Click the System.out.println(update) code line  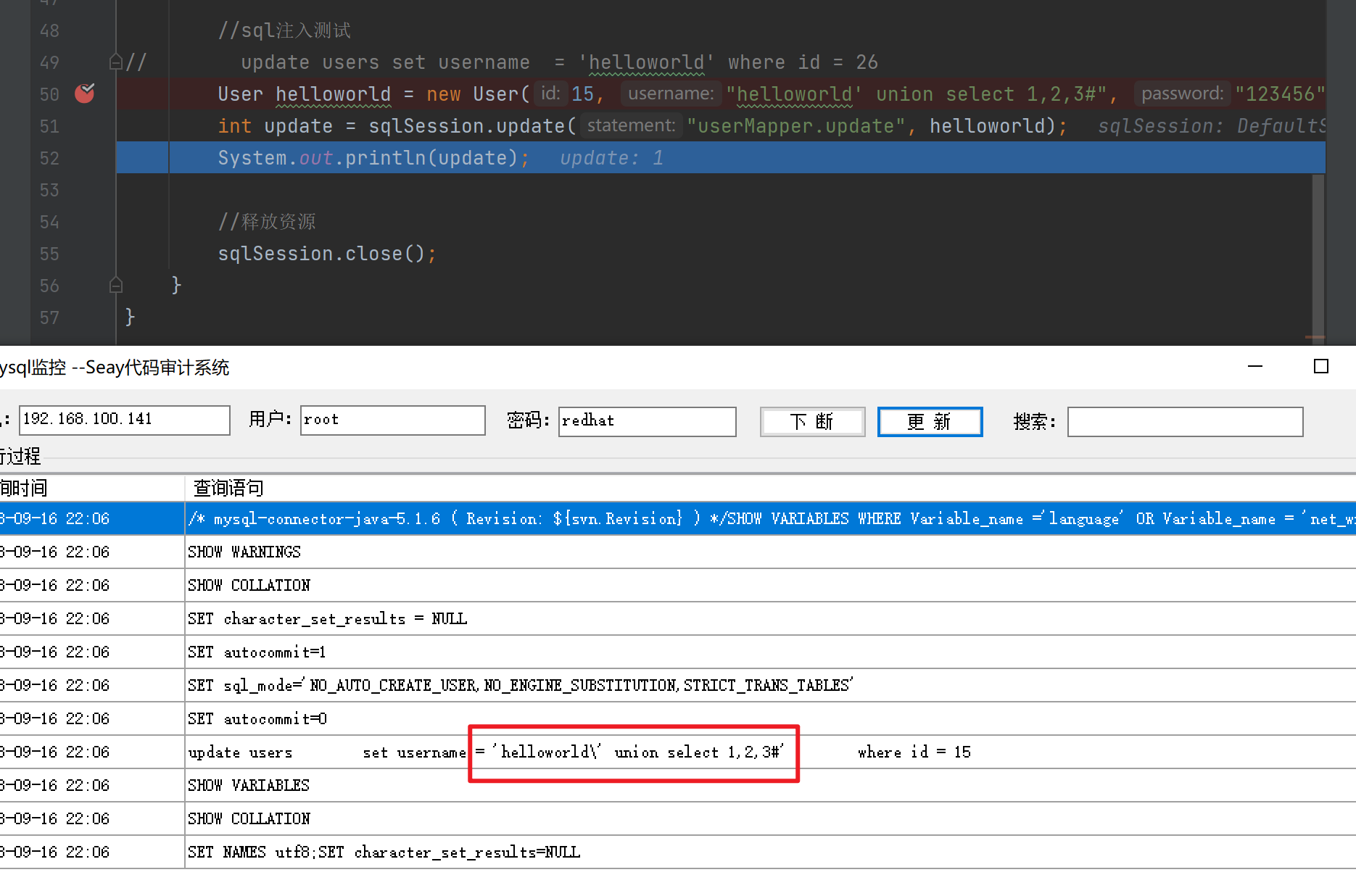click(374, 158)
